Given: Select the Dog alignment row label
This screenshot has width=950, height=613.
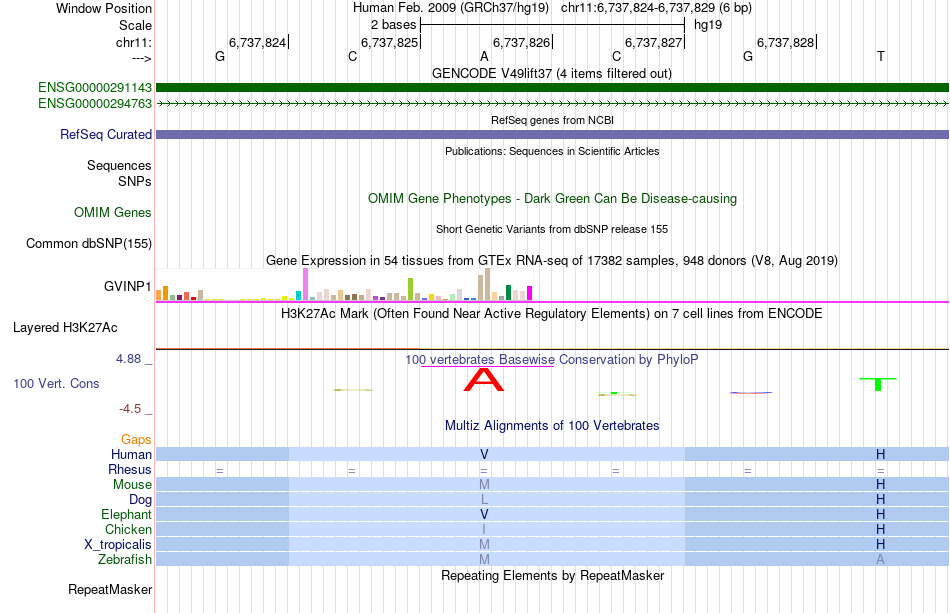Looking at the screenshot, I should pyautogui.click(x=140, y=500).
